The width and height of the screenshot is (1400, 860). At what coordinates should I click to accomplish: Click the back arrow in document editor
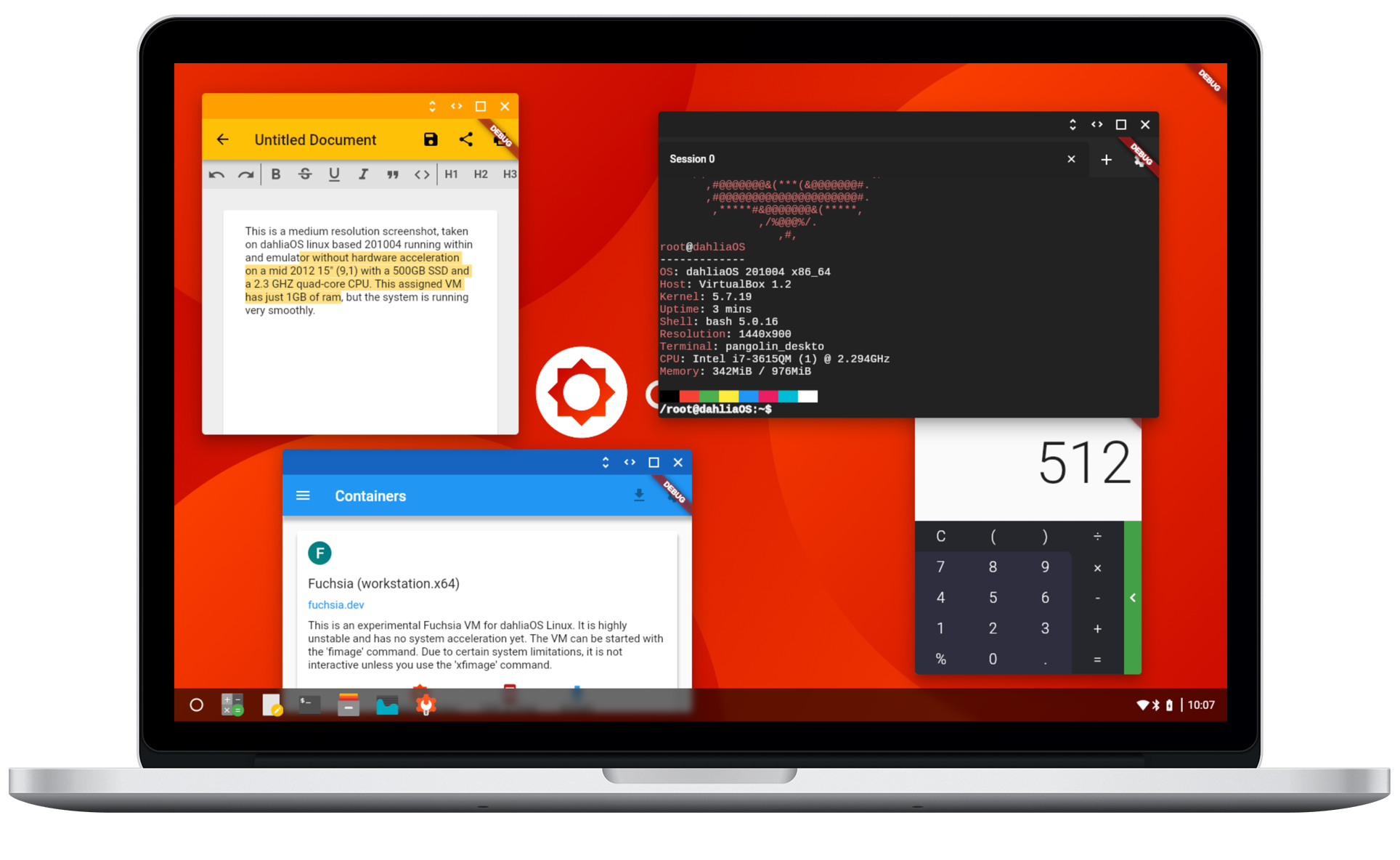coord(222,140)
